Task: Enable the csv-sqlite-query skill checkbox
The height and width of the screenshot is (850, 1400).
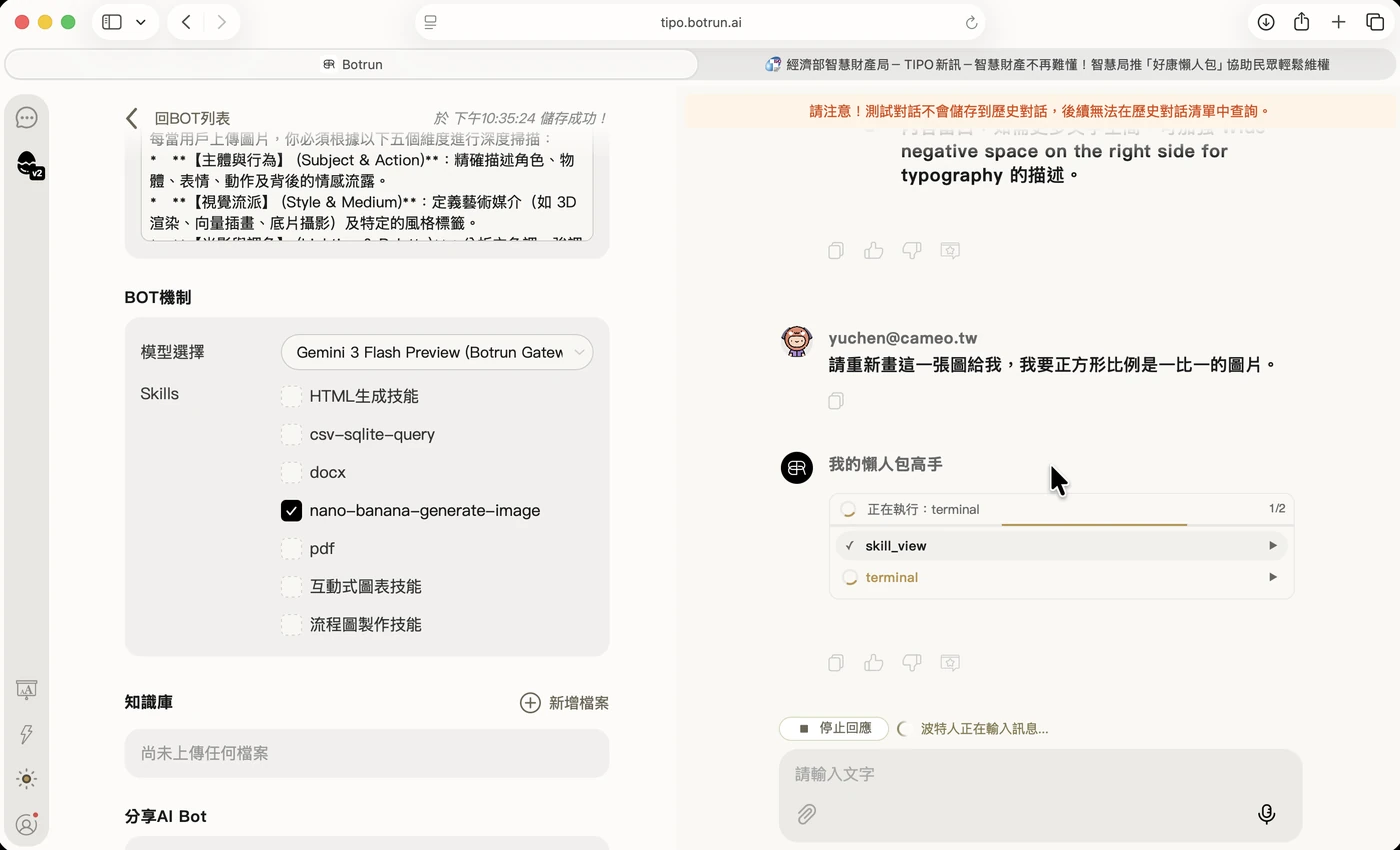Action: 291,435
